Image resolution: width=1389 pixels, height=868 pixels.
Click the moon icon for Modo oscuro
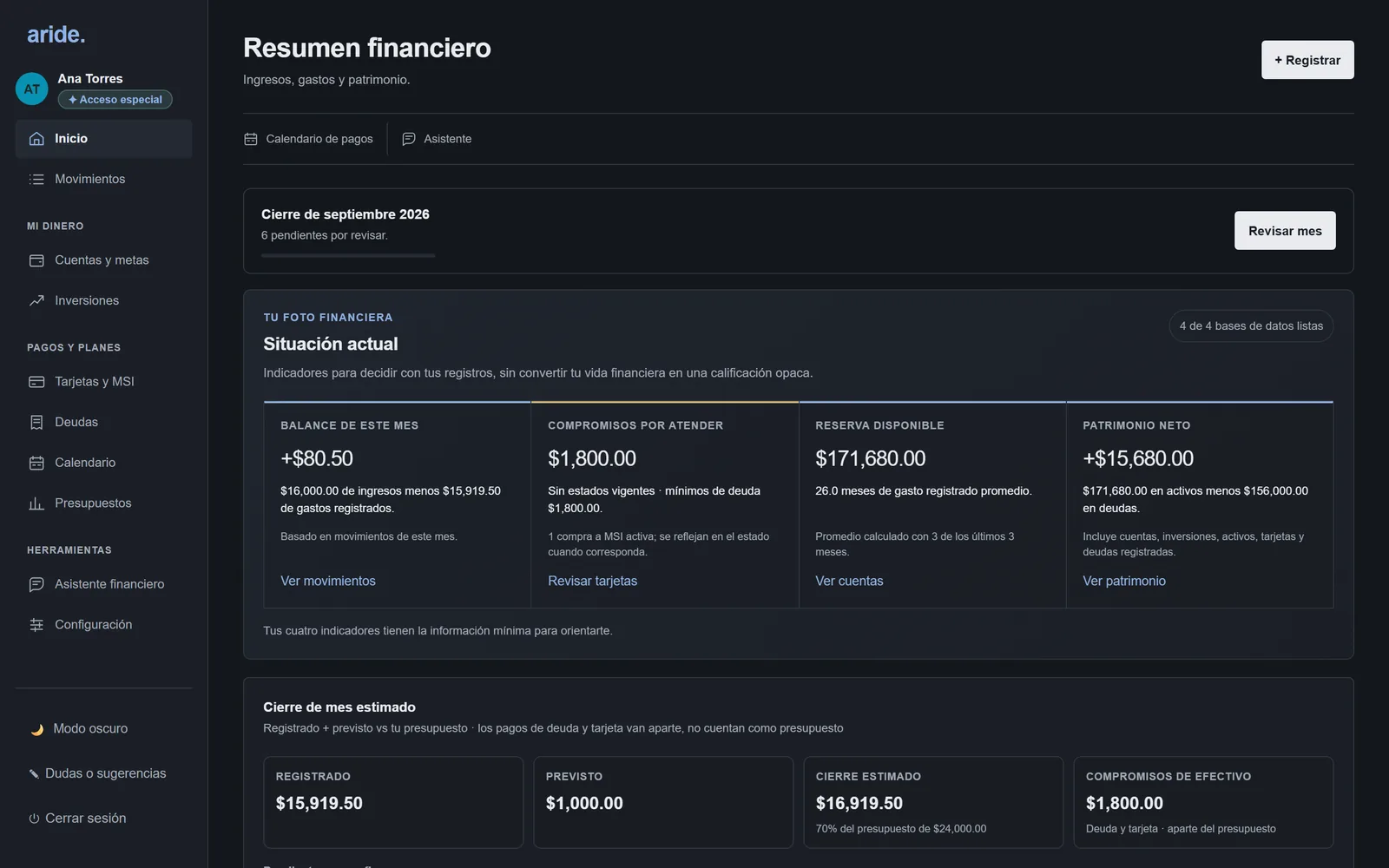pos(36,729)
